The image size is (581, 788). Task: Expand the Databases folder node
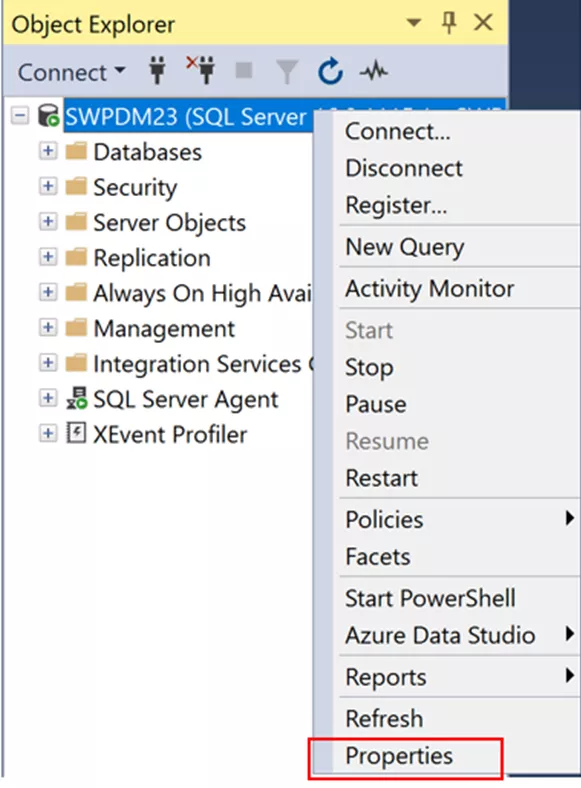(48, 151)
